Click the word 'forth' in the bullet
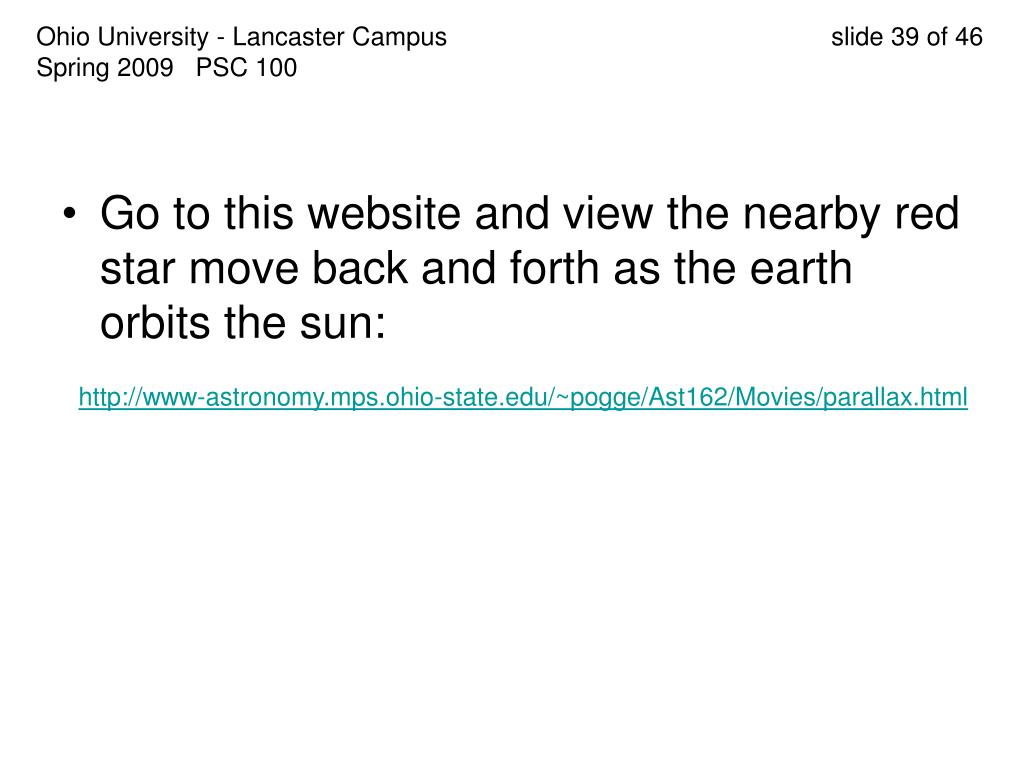This screenshot has height=768, width=1024. [x=554, y=268]
